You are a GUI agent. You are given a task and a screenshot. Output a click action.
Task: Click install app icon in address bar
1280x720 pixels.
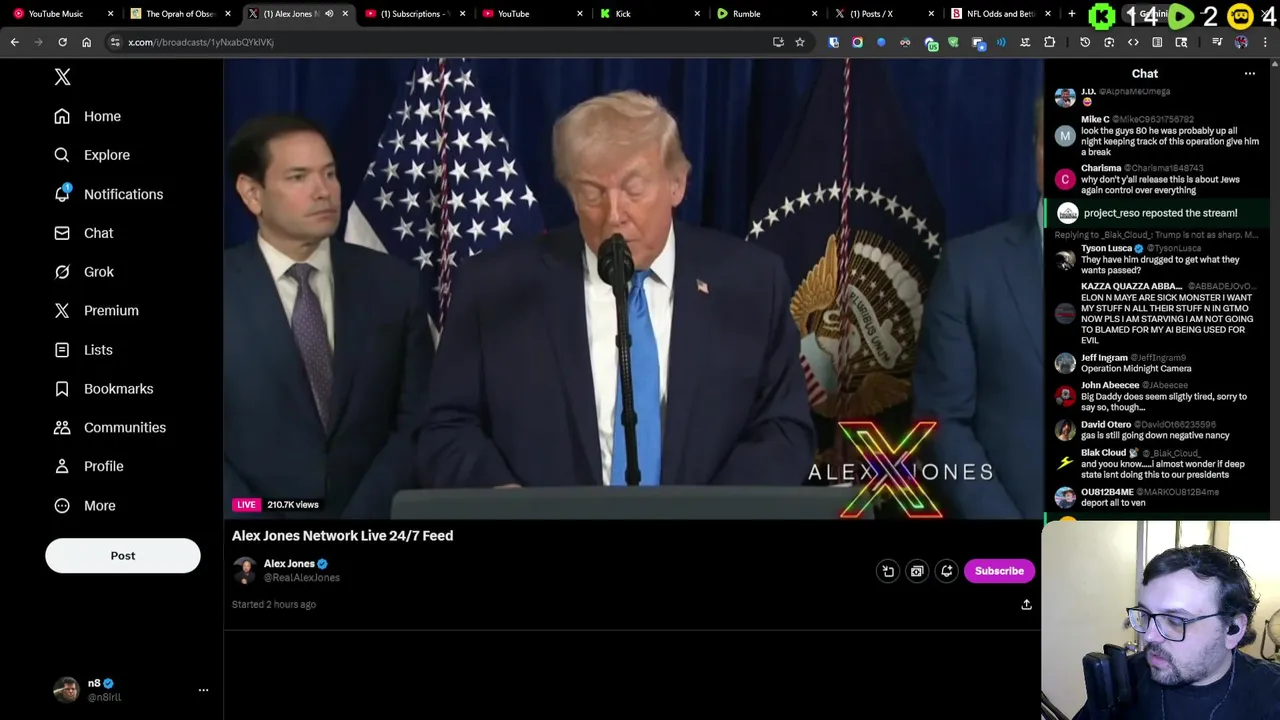[x=778, y=42]
